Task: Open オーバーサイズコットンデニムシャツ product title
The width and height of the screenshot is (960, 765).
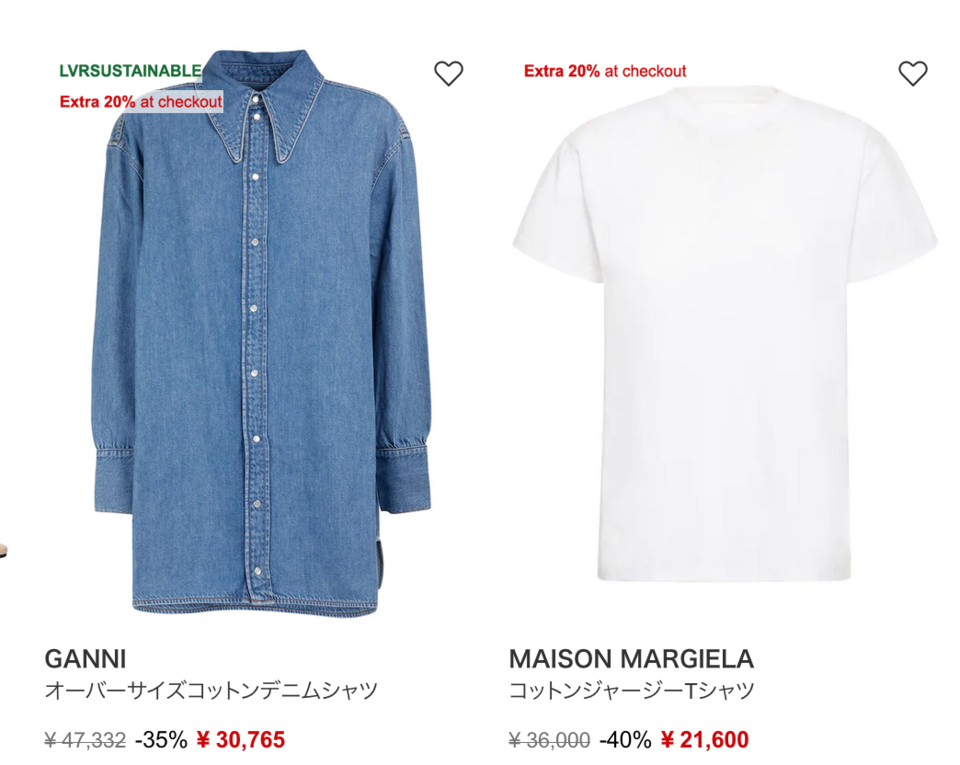Action: [x=211, y=690]
